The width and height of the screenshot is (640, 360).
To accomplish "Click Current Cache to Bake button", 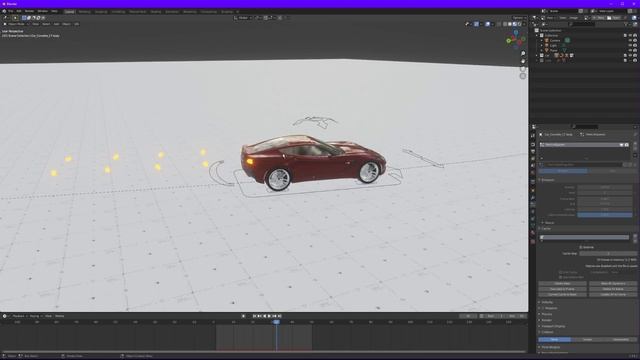I will pos(562,294).
